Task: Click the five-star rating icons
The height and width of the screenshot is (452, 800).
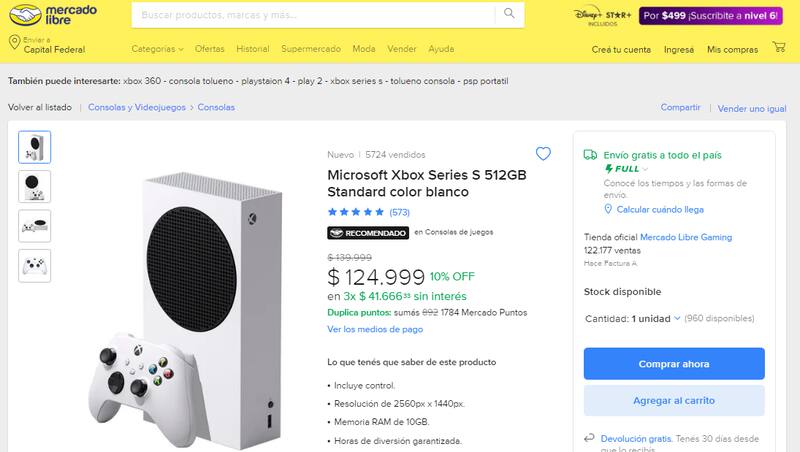Action: pyautogui.click(x=356, y=212)
